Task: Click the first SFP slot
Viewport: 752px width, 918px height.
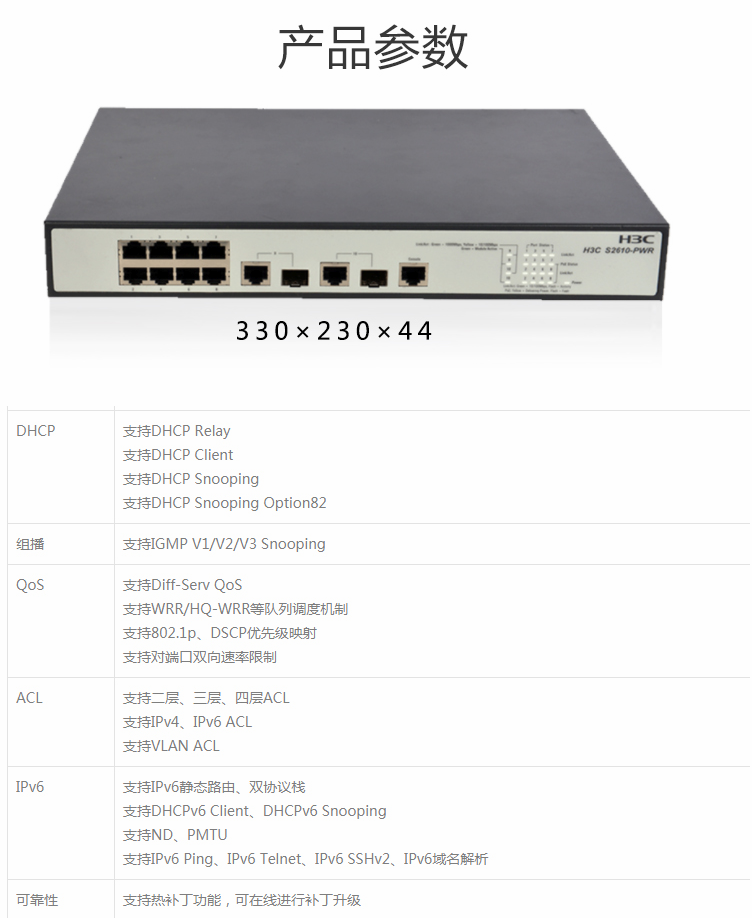Action: 295,277
